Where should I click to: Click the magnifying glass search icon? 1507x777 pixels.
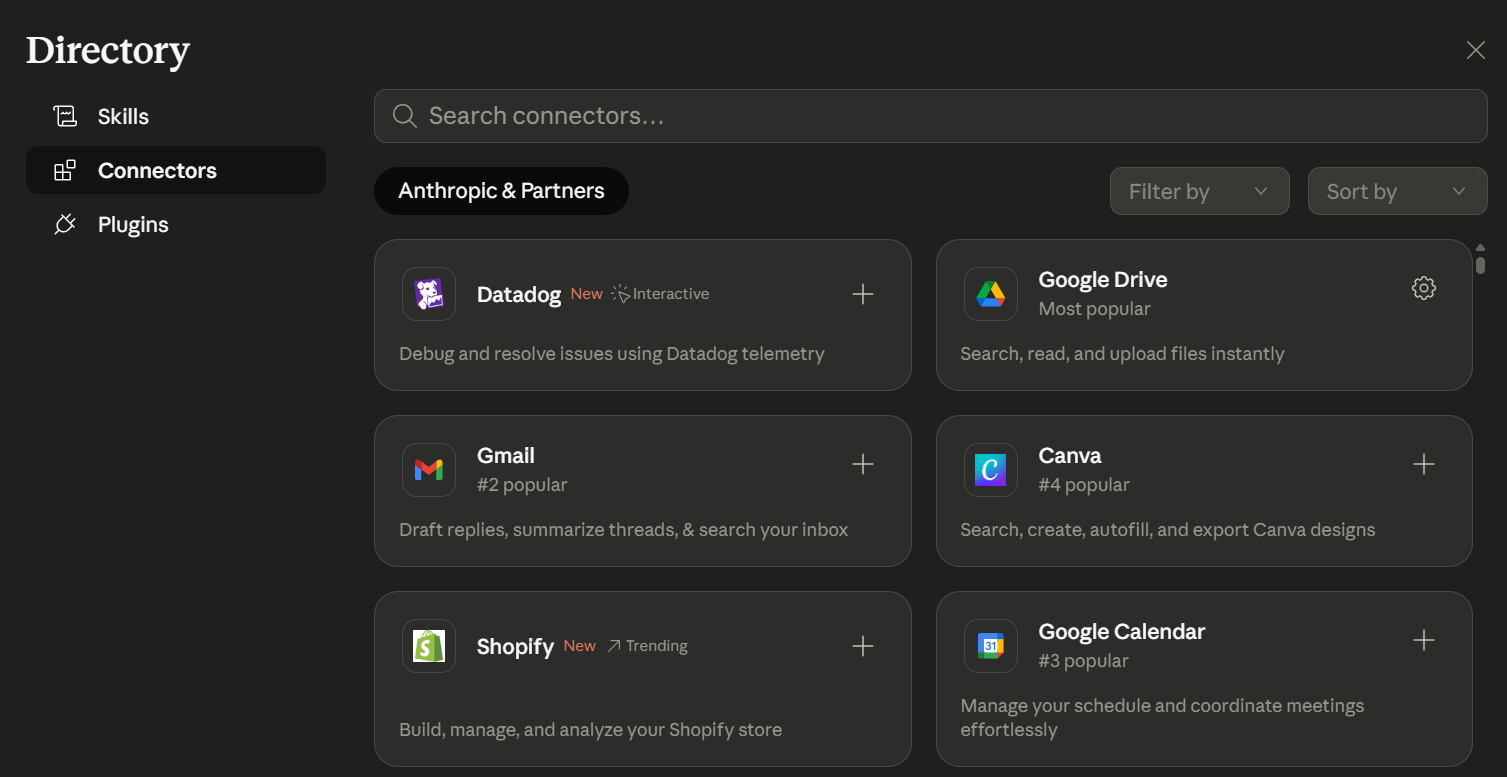point(404,116)
